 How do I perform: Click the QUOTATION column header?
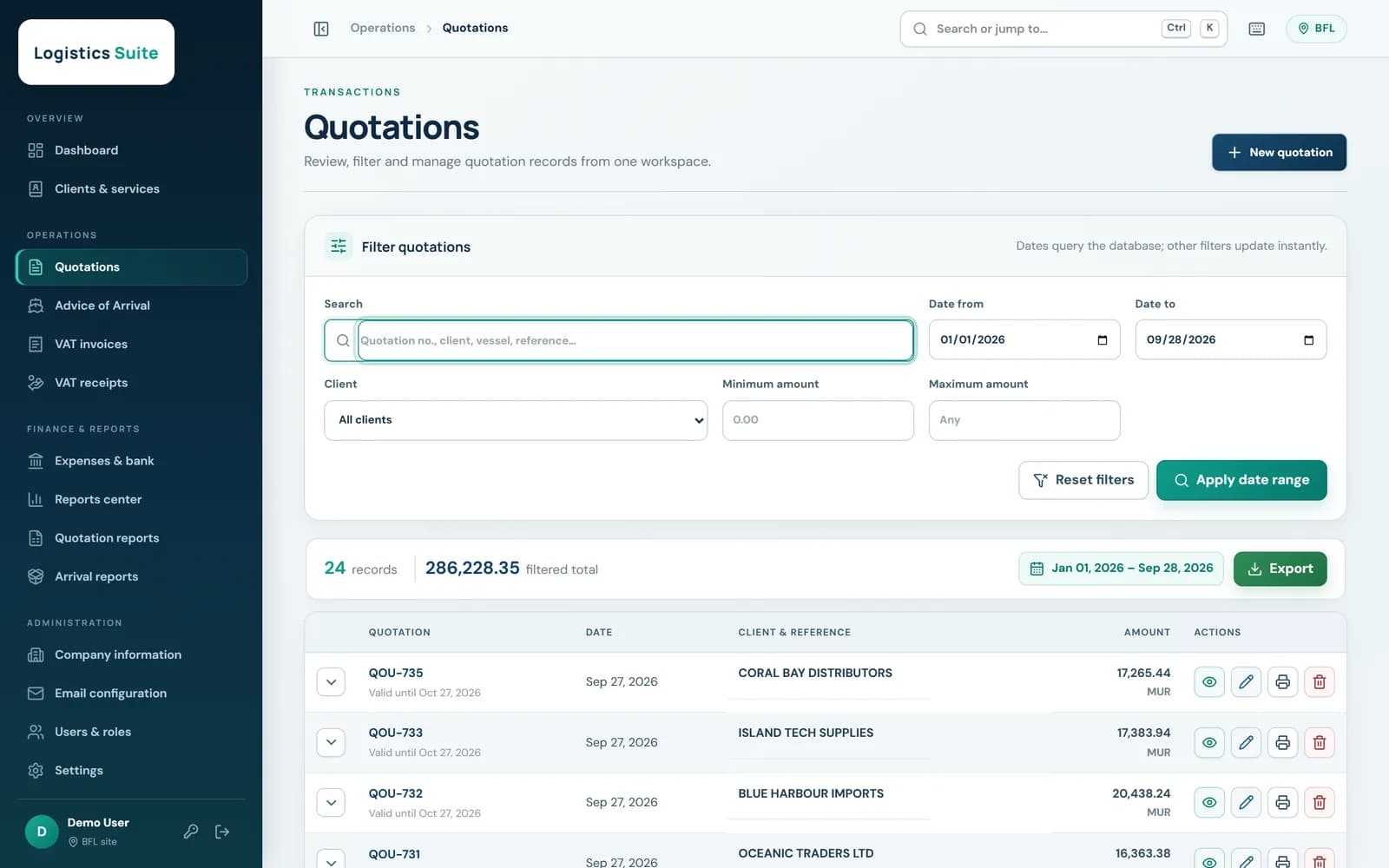(399, 632)
